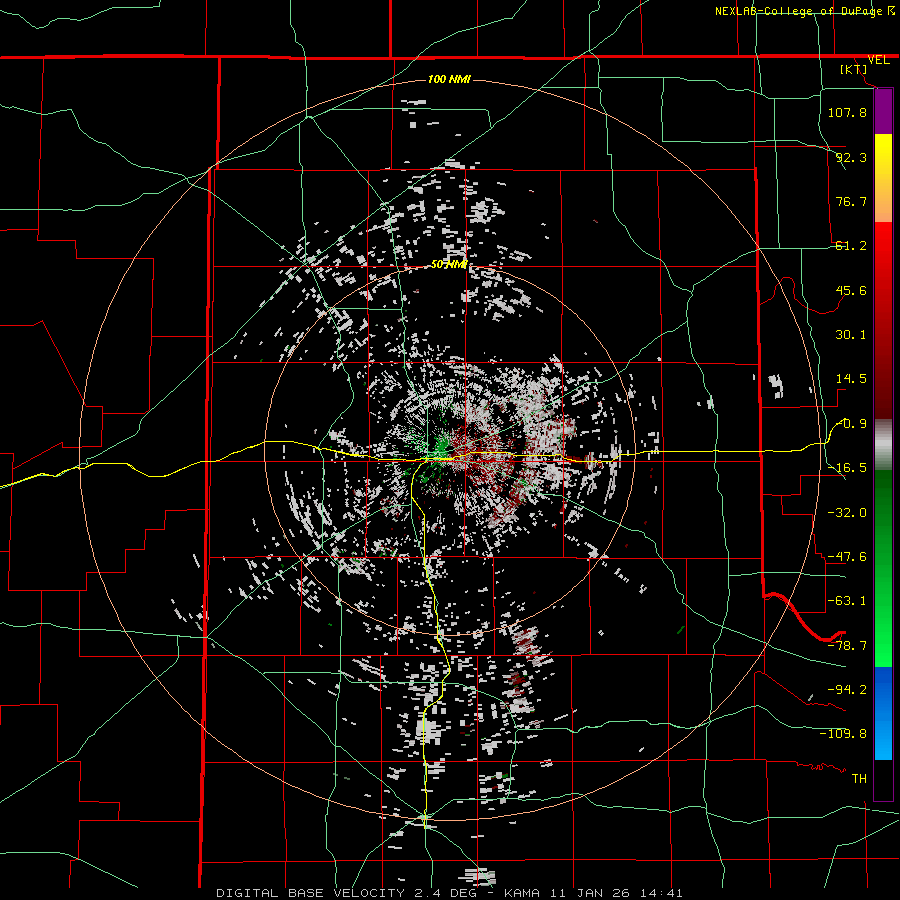Click the 107.8 velocity scale value
The image size is (900, 900).
coord(847,112)
